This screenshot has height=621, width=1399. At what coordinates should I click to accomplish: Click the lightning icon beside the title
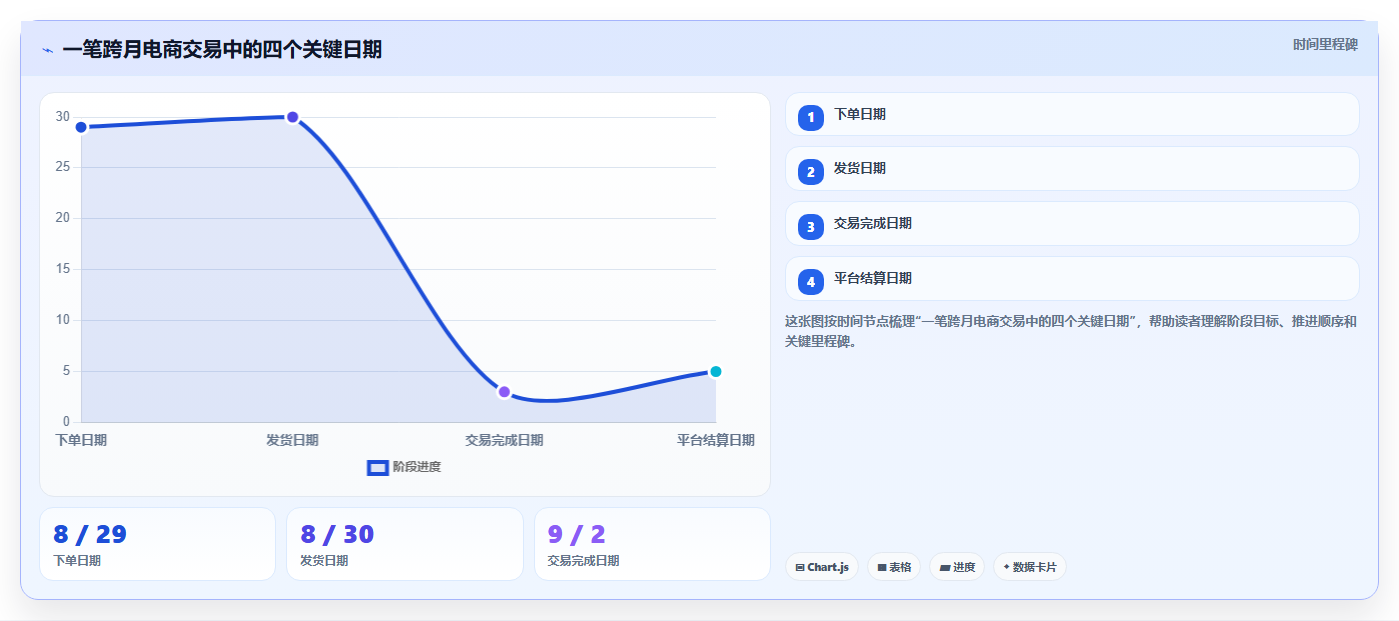pos(48,50)
